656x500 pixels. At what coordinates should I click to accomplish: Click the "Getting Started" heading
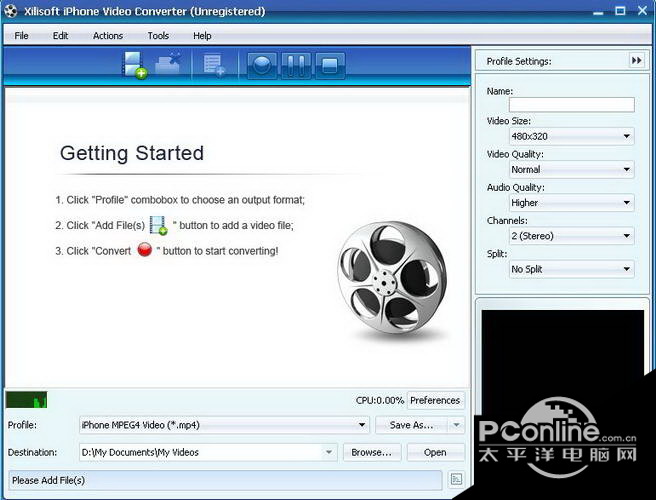[132, 153]
